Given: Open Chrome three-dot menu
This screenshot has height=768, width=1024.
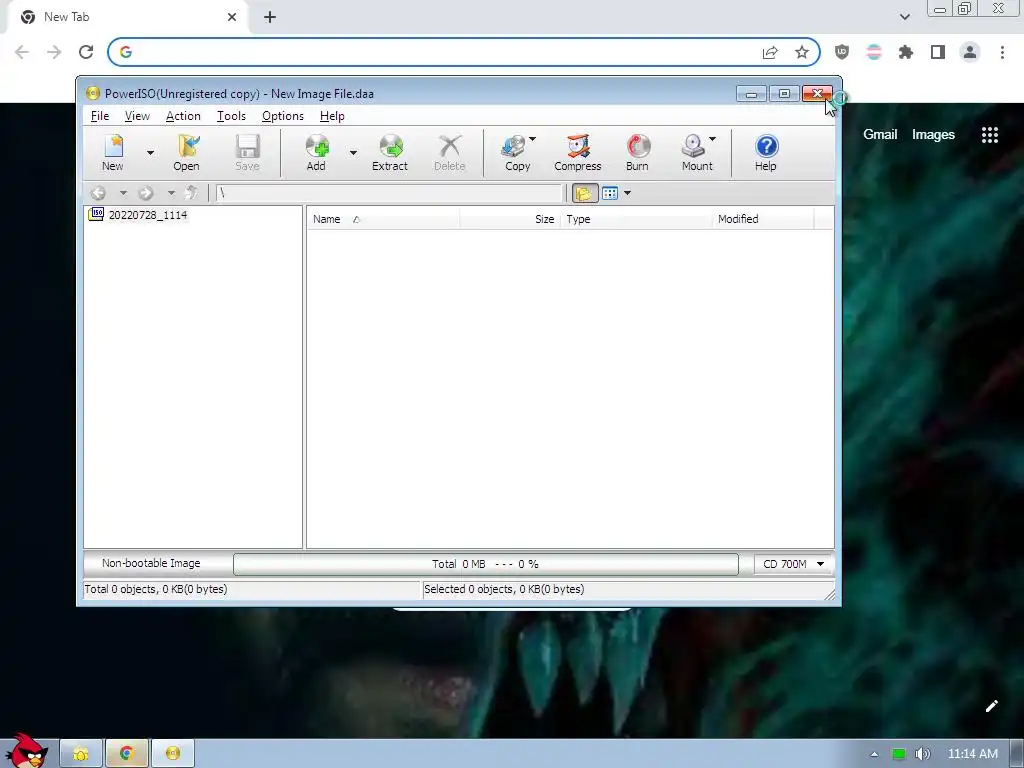Looking at the screenshot, I should [x=1002, y=52].
